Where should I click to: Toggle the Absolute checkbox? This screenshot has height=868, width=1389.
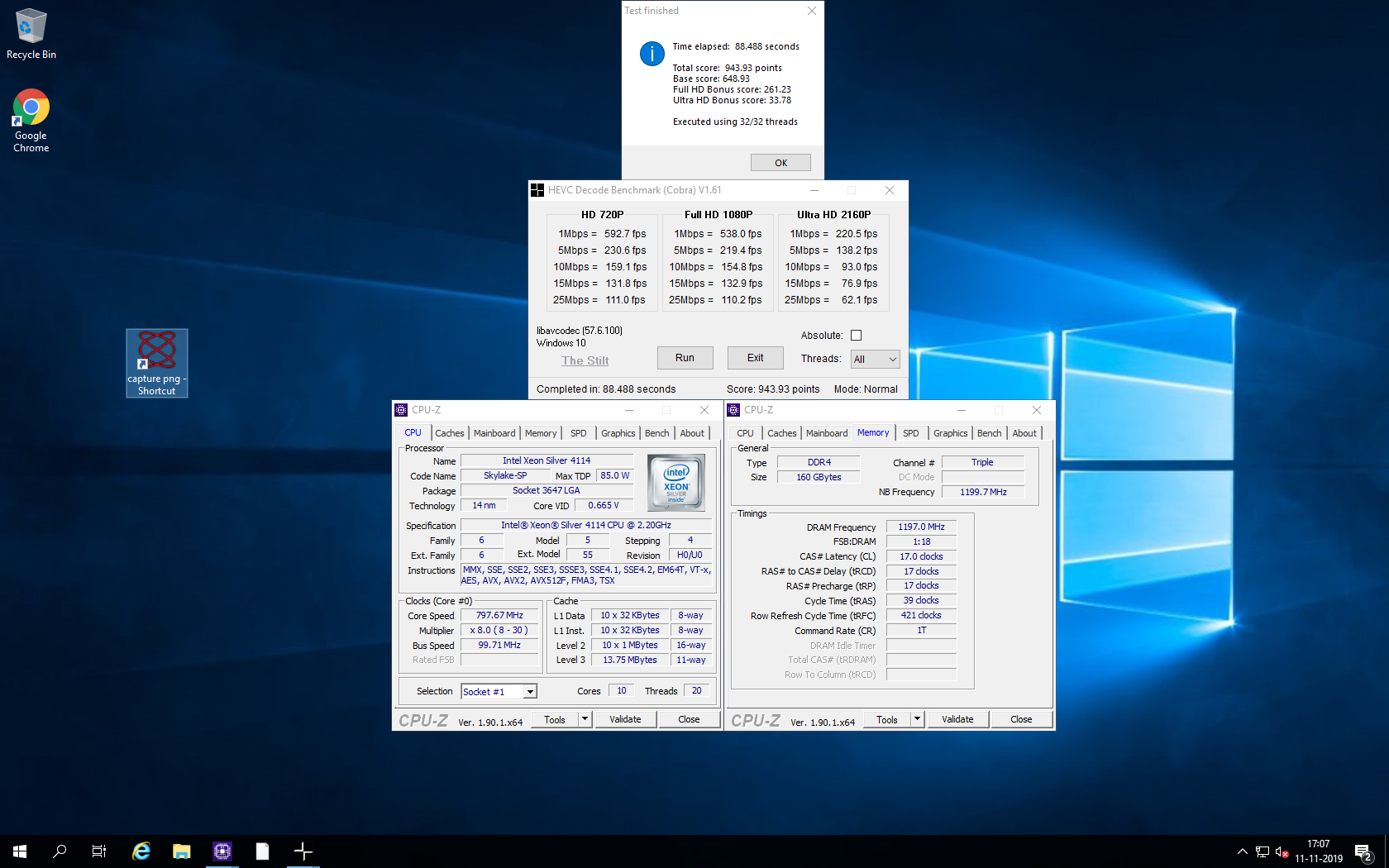857,336
